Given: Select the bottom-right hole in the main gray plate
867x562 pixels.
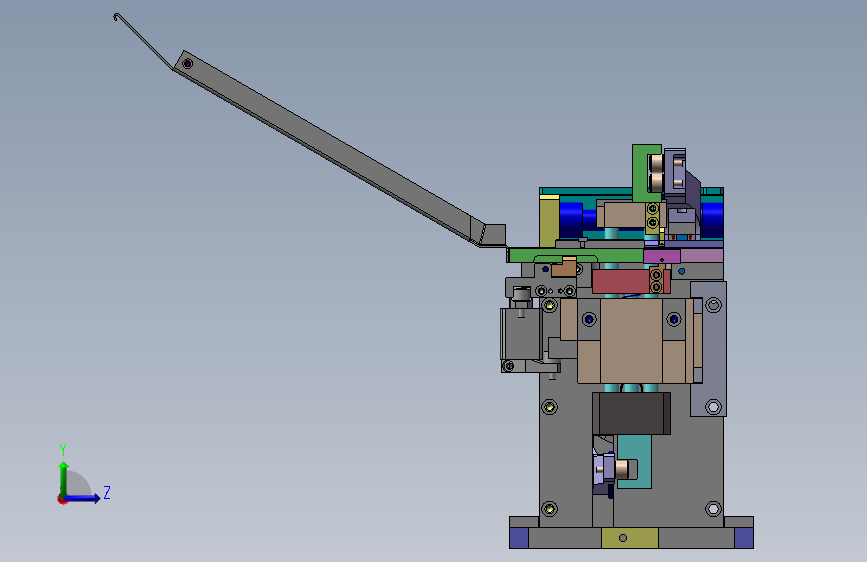Looking at the screenshot, I should (713, 508).
